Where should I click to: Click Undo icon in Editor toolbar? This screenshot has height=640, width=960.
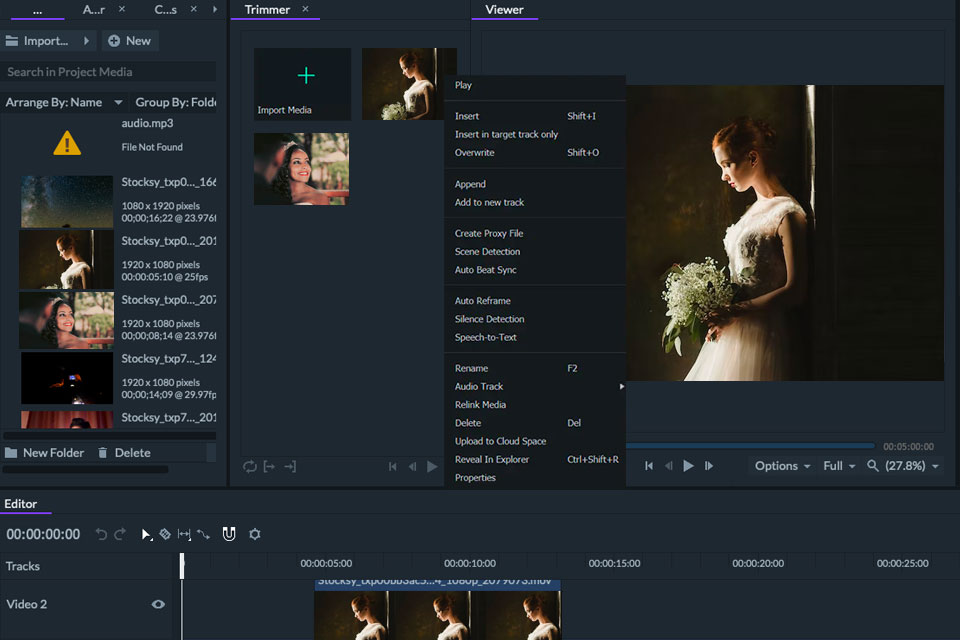point(101,534)
